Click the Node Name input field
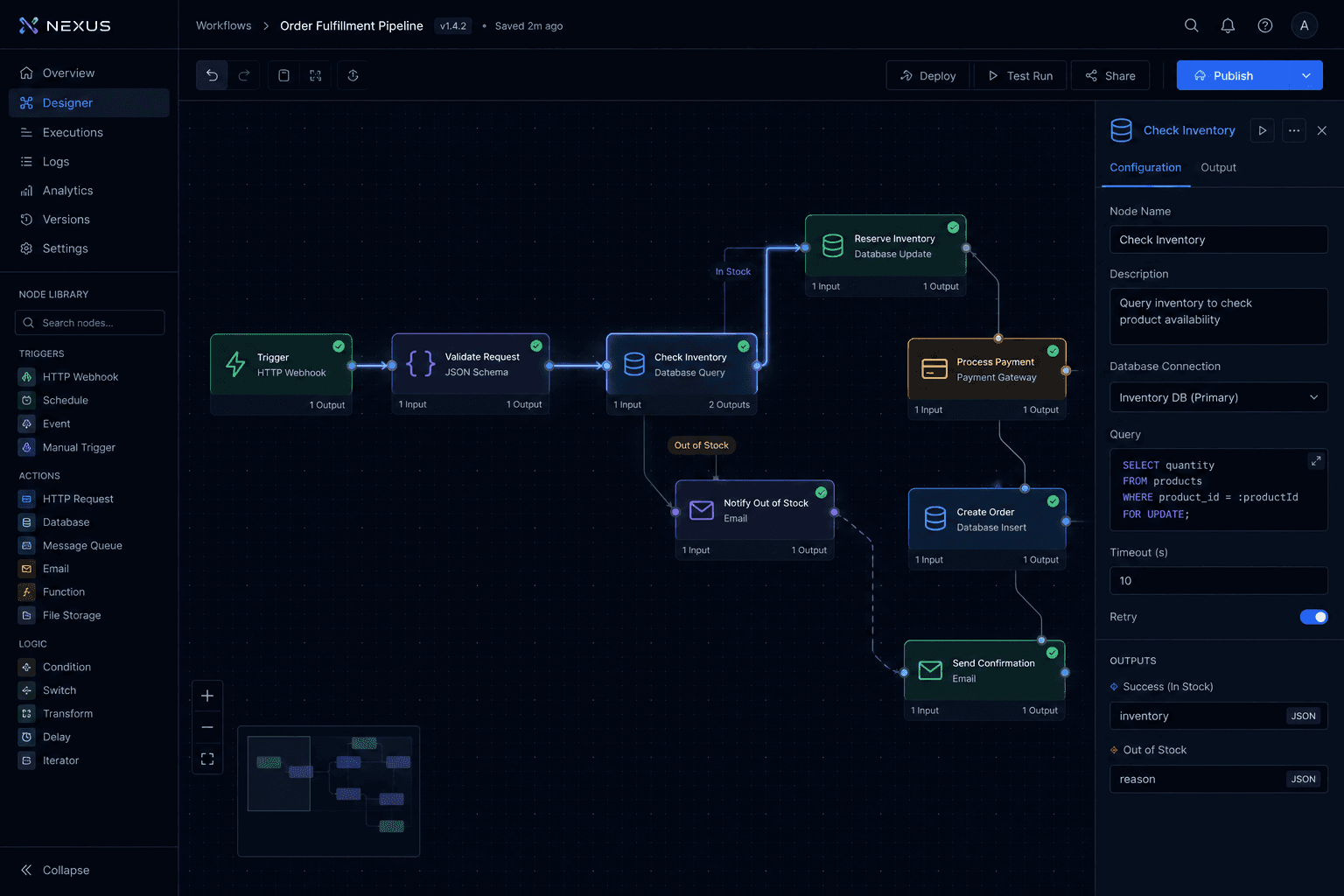Viewport: 1344px width, 896px height. point(1218,240)
